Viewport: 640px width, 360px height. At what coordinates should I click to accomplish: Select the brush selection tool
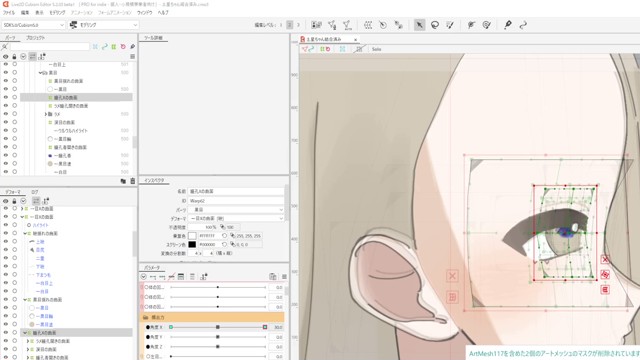click(x=450, y=25)
